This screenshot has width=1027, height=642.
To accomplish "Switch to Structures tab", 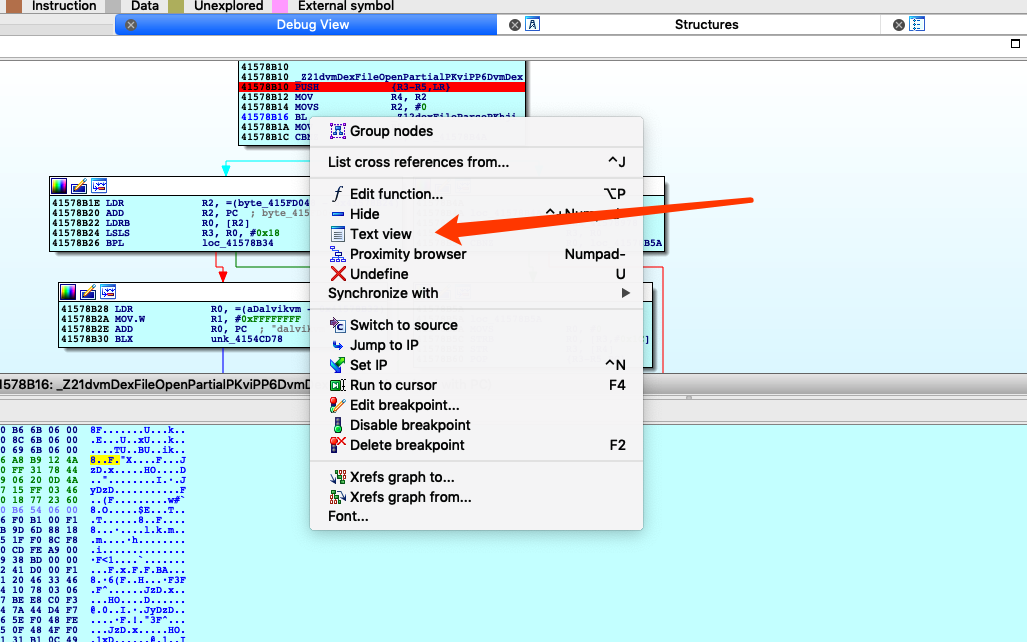I will click(706, 25).
